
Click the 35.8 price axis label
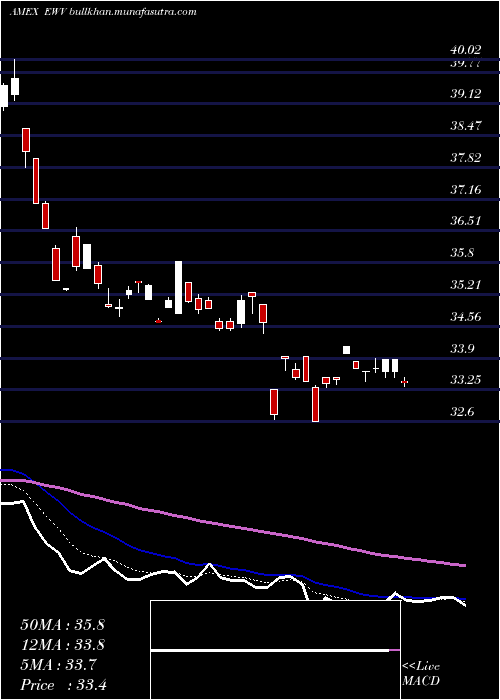point(461,253)
